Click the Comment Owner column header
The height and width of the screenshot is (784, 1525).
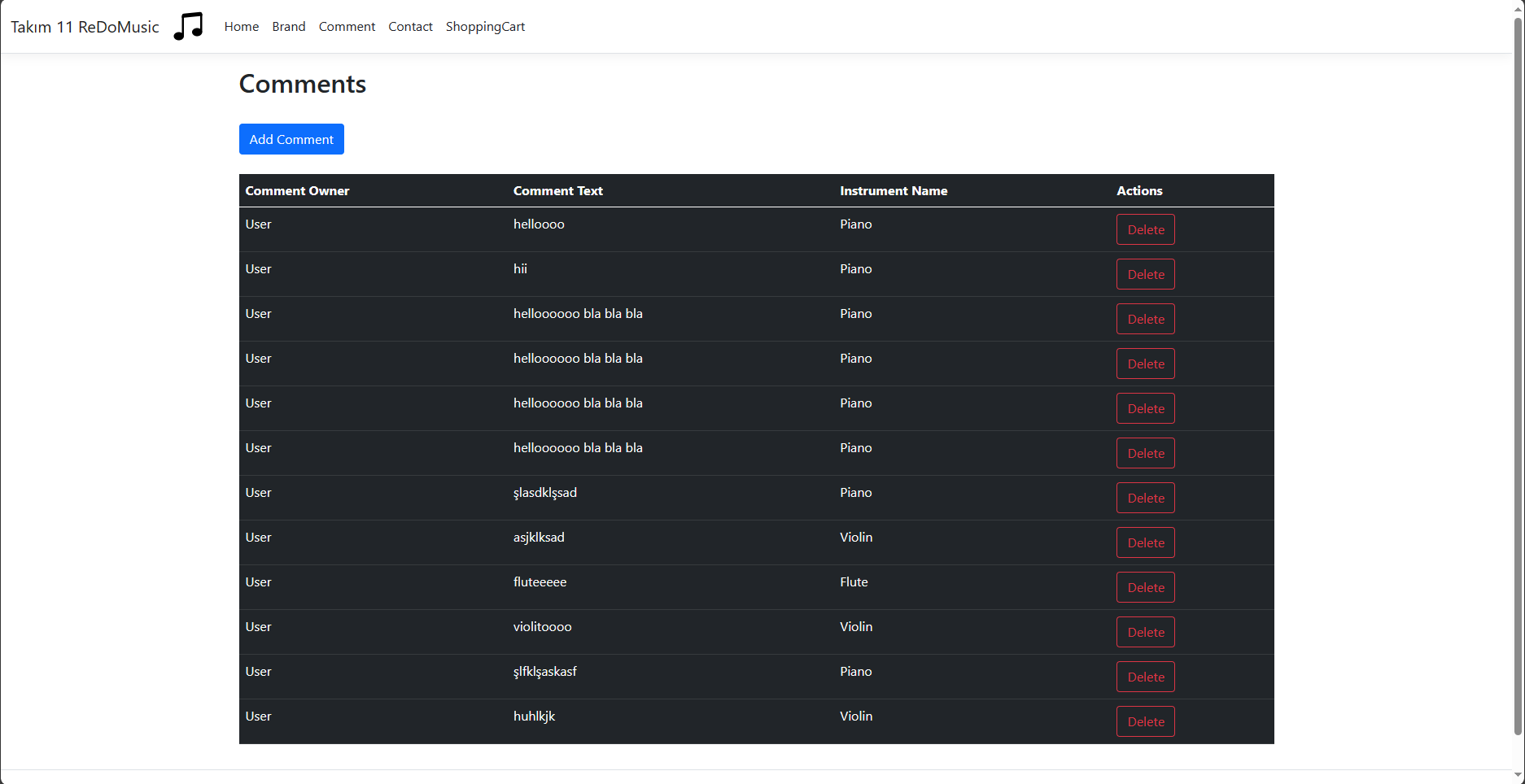point(297,190)
